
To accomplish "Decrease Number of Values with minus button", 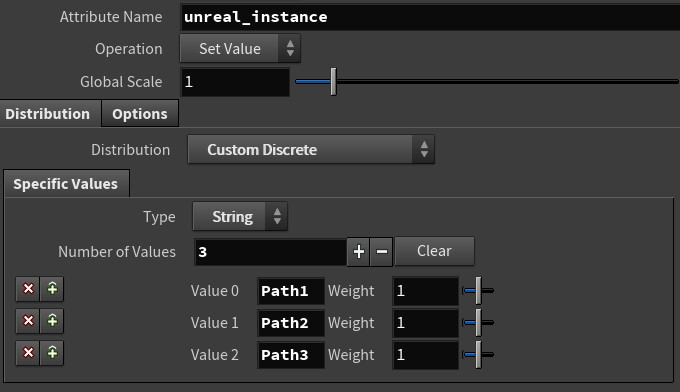I will click(x=382, y=252).
